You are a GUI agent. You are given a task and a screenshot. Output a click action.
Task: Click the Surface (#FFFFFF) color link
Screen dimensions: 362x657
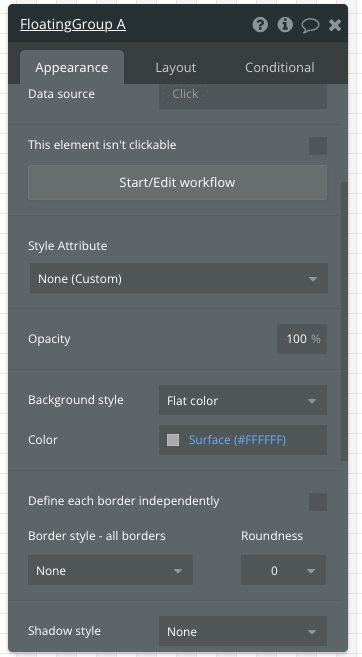coord(238,440)
